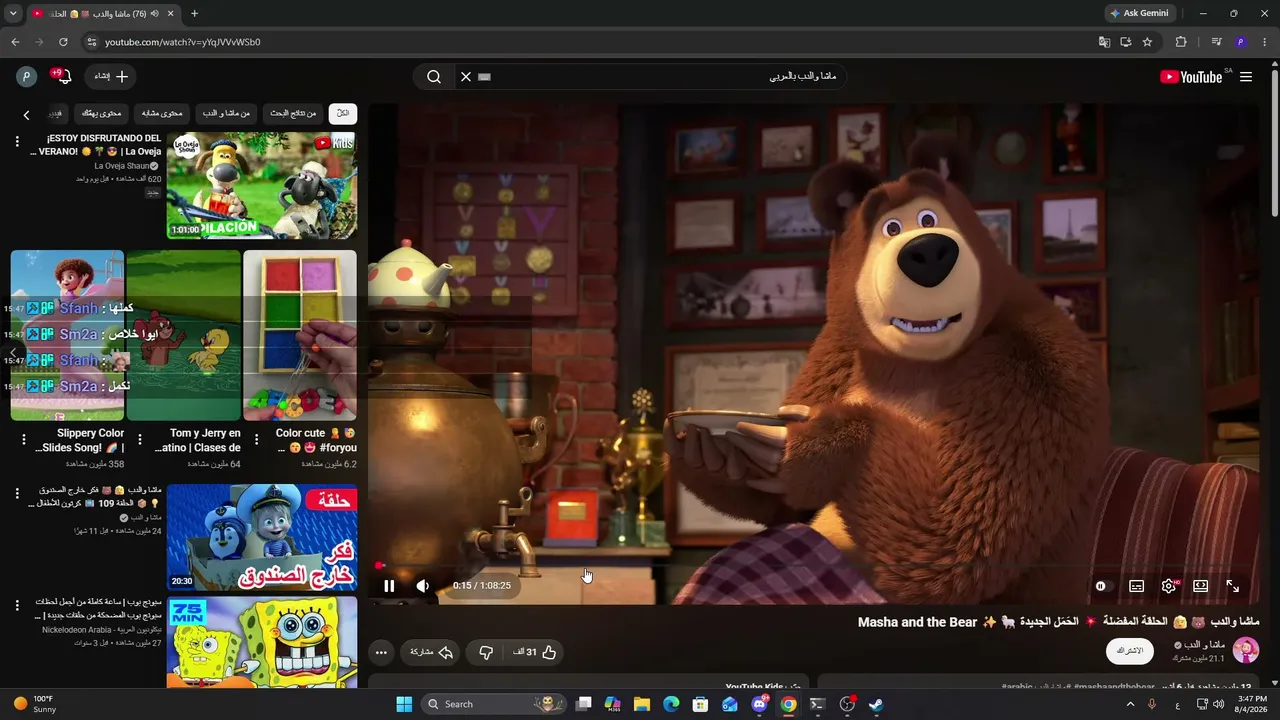Screen dimensions: 1280x720
Task: Open the Windows Start menu
Action: pos(404,704)
